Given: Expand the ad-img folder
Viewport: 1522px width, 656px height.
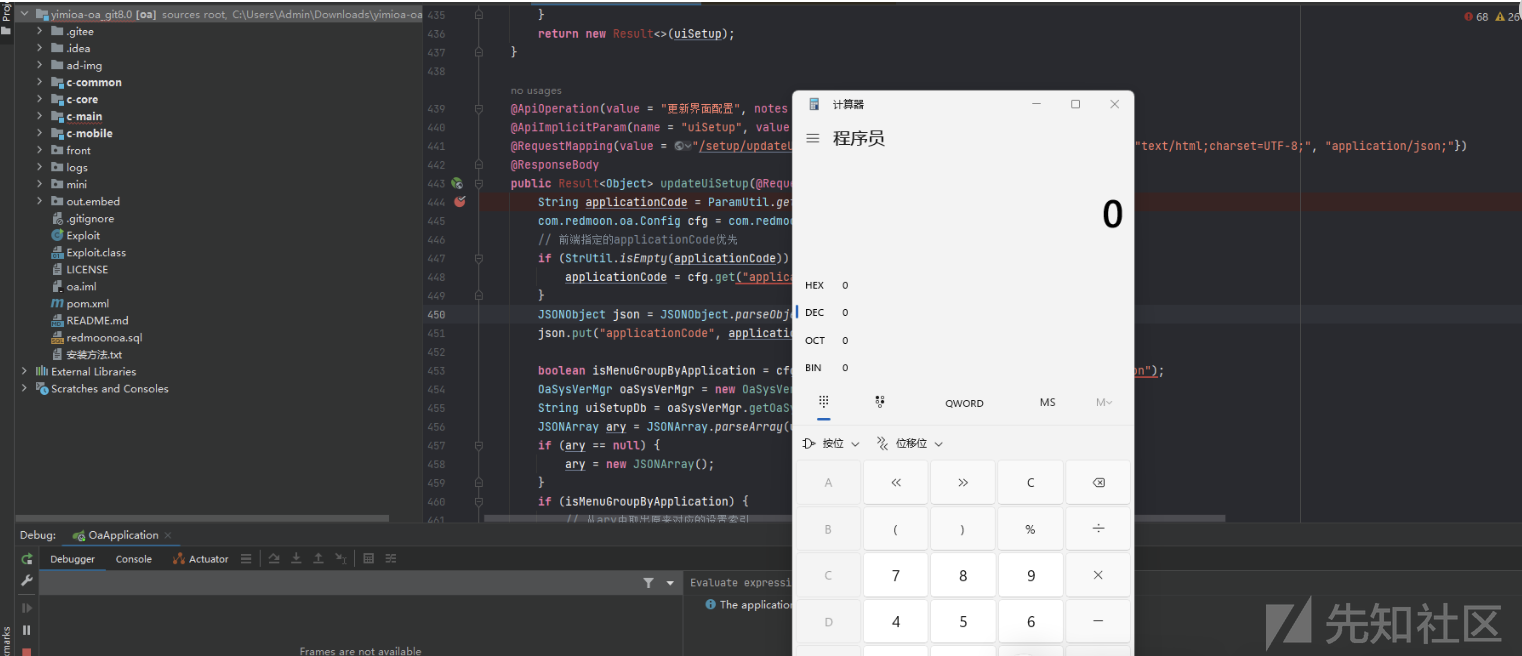Looking at the screenshot, I should coord(40,65).
